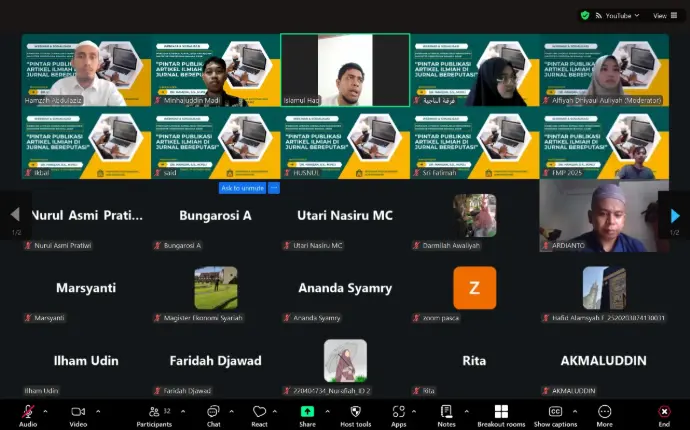Image resolution: width=690 pixels, height=430 pixels.
Task: Open the Chat panel
Action: pyautogui.click(x=213, y=411)
